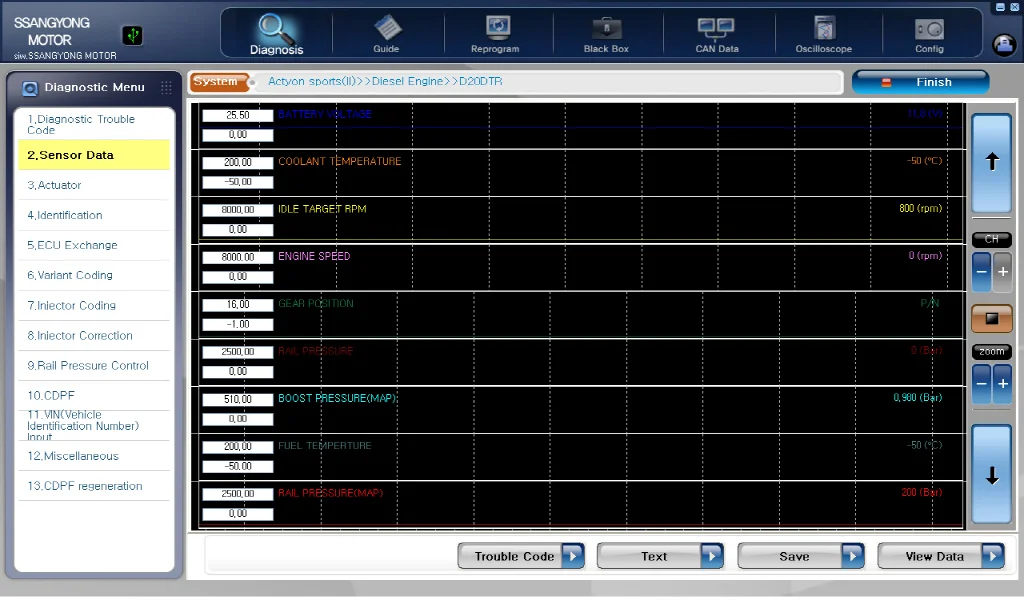This screenshot has width=1024, height=600.
Task: Select 4.Identification menu item
Action: (x=94, y=215)
